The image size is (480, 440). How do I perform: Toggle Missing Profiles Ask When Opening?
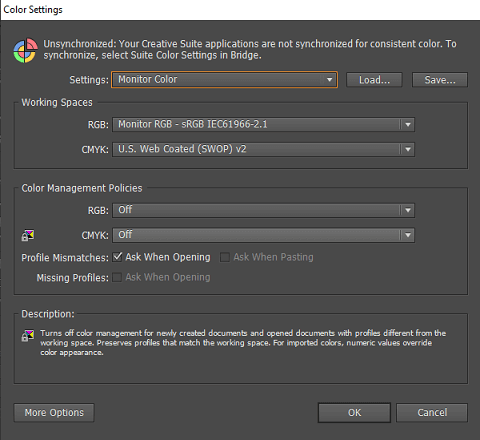[117, 277]
